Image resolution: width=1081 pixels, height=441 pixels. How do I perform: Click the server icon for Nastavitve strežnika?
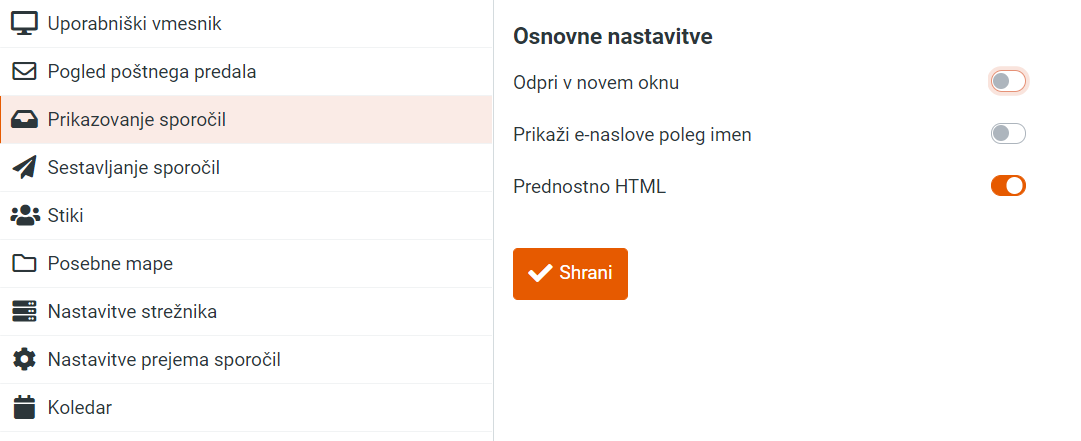24,311
